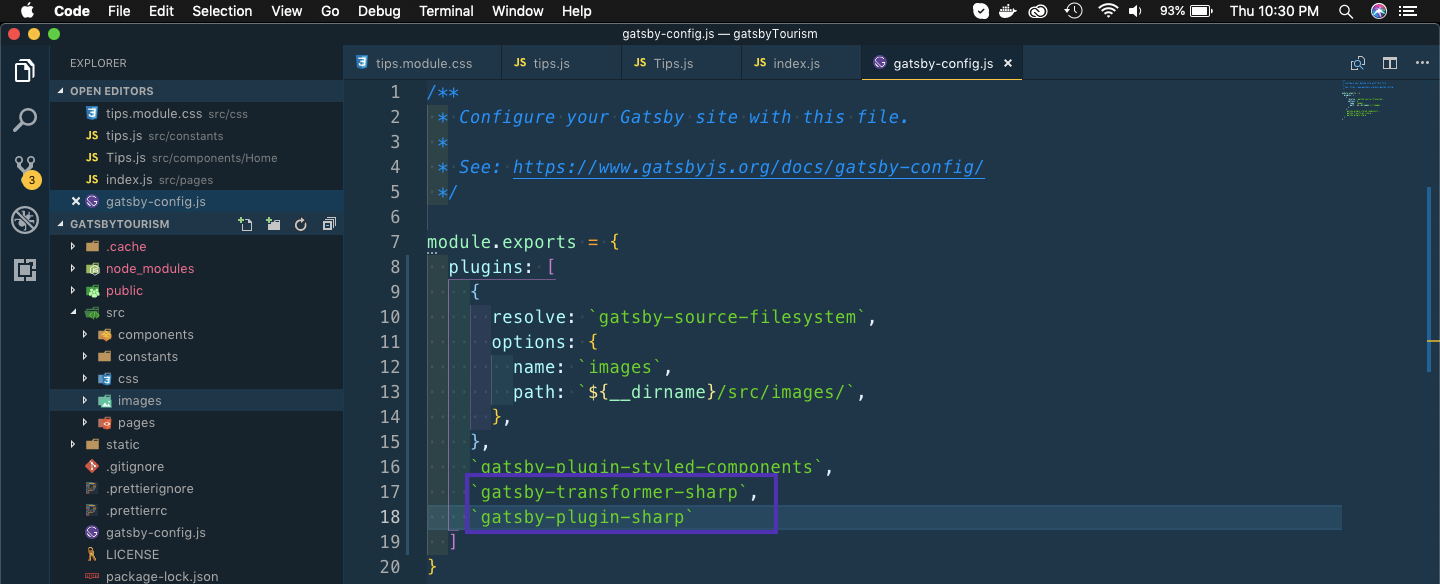Refresh the GATSBYTOURISM explorer tree
1440x584 pixels.
click(300, 225)
